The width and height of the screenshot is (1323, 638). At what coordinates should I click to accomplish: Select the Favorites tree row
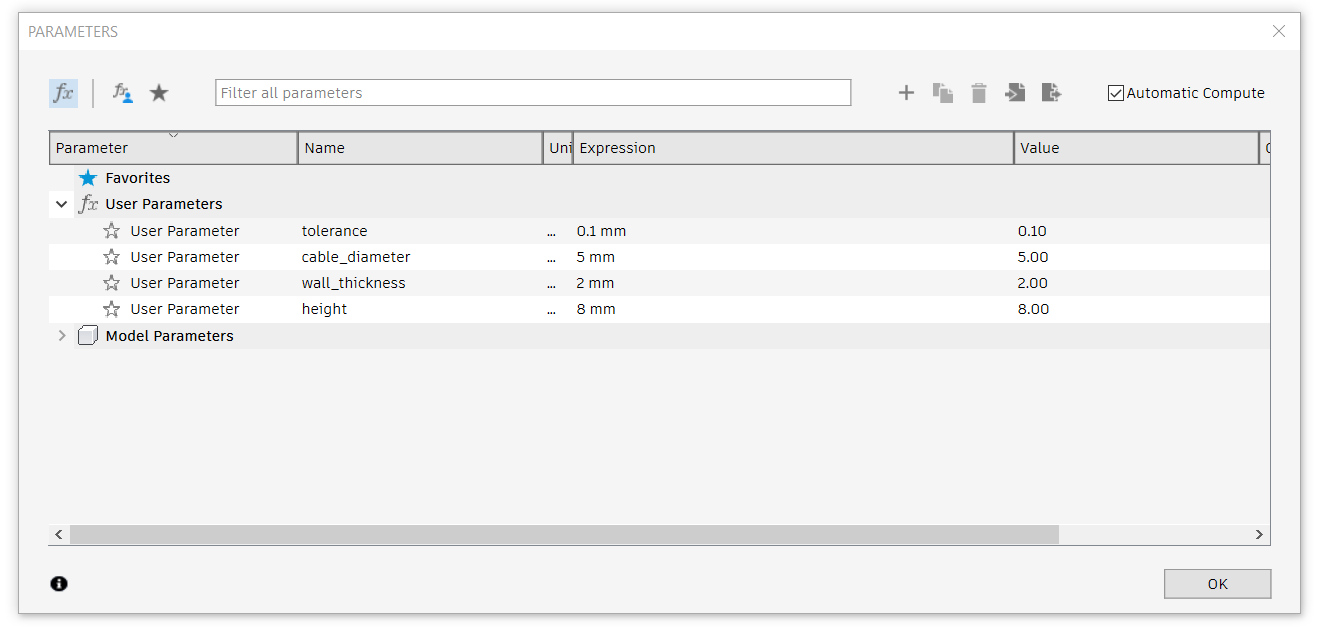659,178
